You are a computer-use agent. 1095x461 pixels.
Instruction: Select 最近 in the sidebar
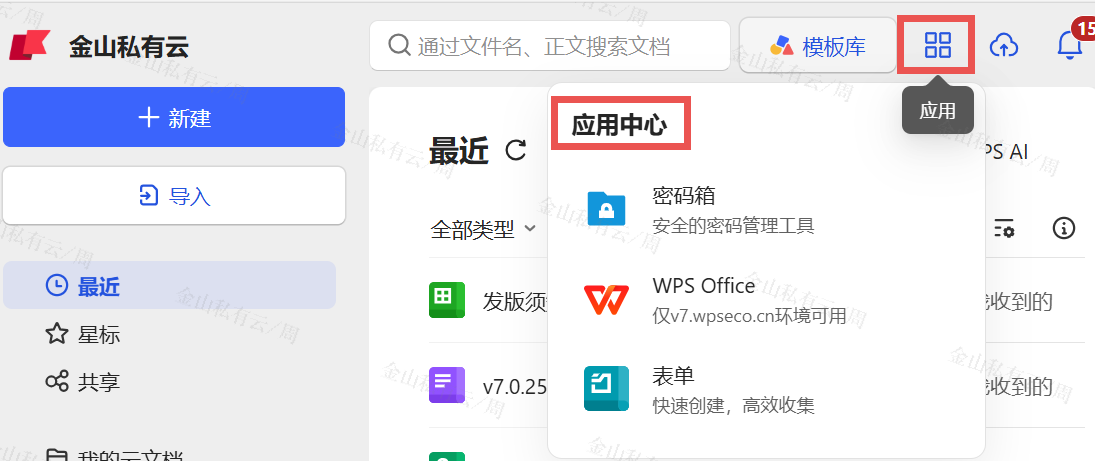click(x=169, y=285)
